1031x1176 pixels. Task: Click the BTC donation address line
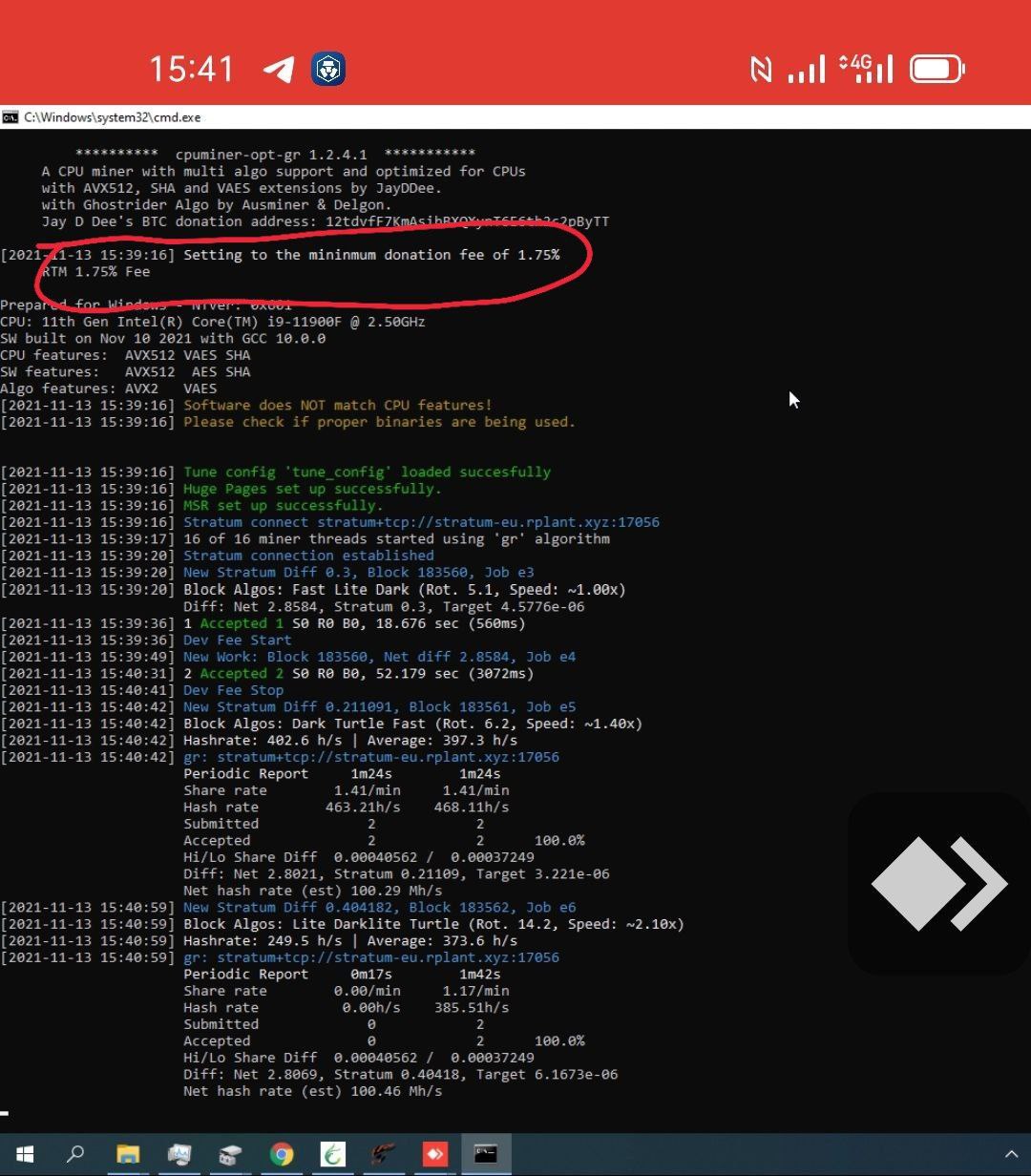coord(326,221)
